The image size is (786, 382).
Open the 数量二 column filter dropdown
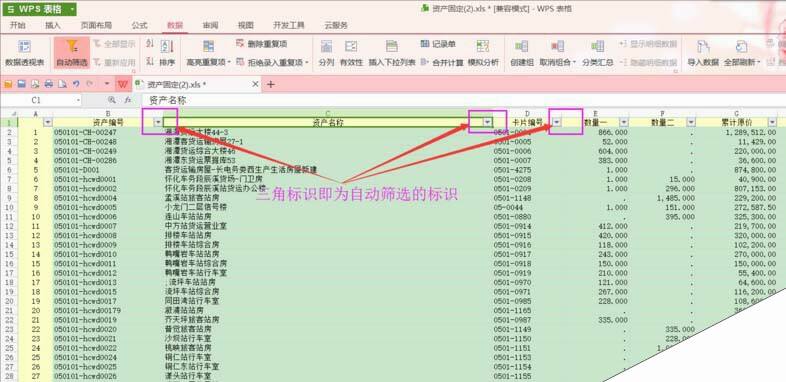[691, 122]
